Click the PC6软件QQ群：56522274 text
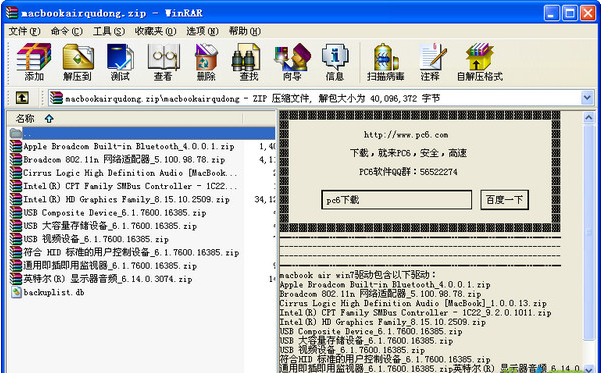 pyautogui.click(x=408, y=172)
